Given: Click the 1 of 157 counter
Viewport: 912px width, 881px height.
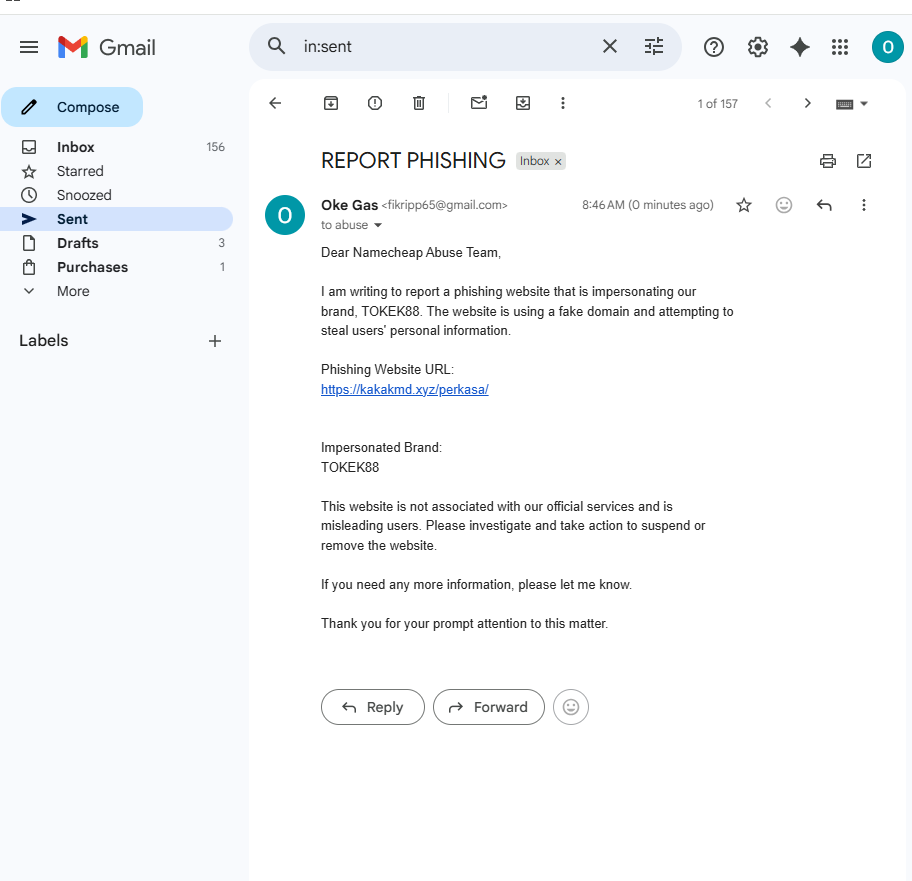Looking at the screenshot, I should pos(718,104).
